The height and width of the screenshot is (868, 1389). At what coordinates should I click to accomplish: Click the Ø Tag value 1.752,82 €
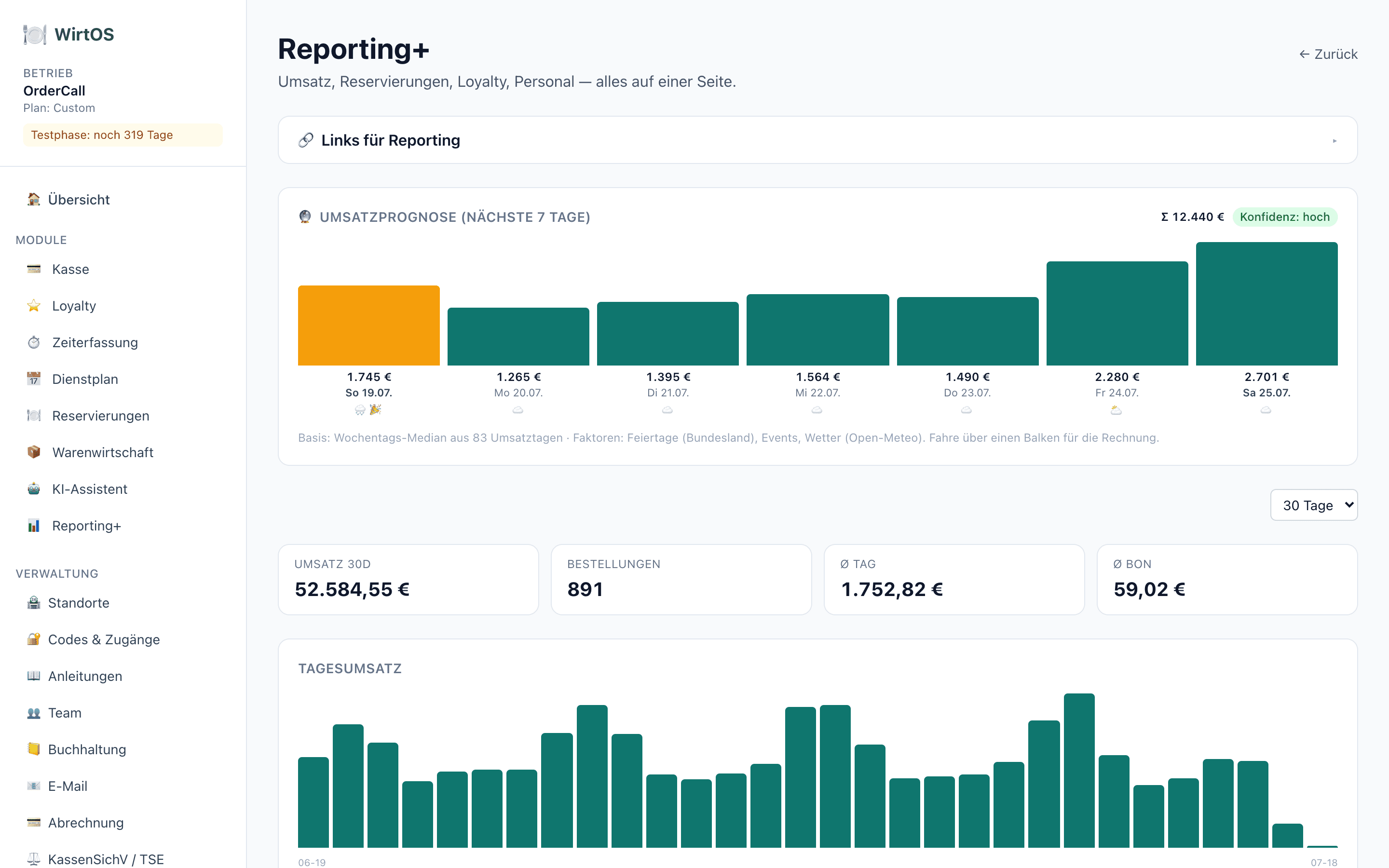click(x=891, y=590)
